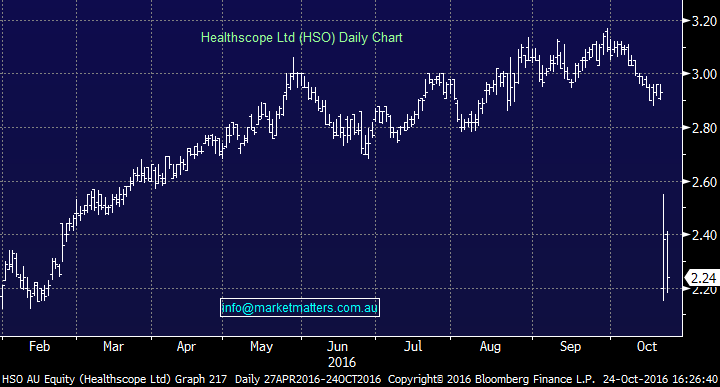Click the Daily 27APR2016-24OCT2016 range text

coord(308,379)
